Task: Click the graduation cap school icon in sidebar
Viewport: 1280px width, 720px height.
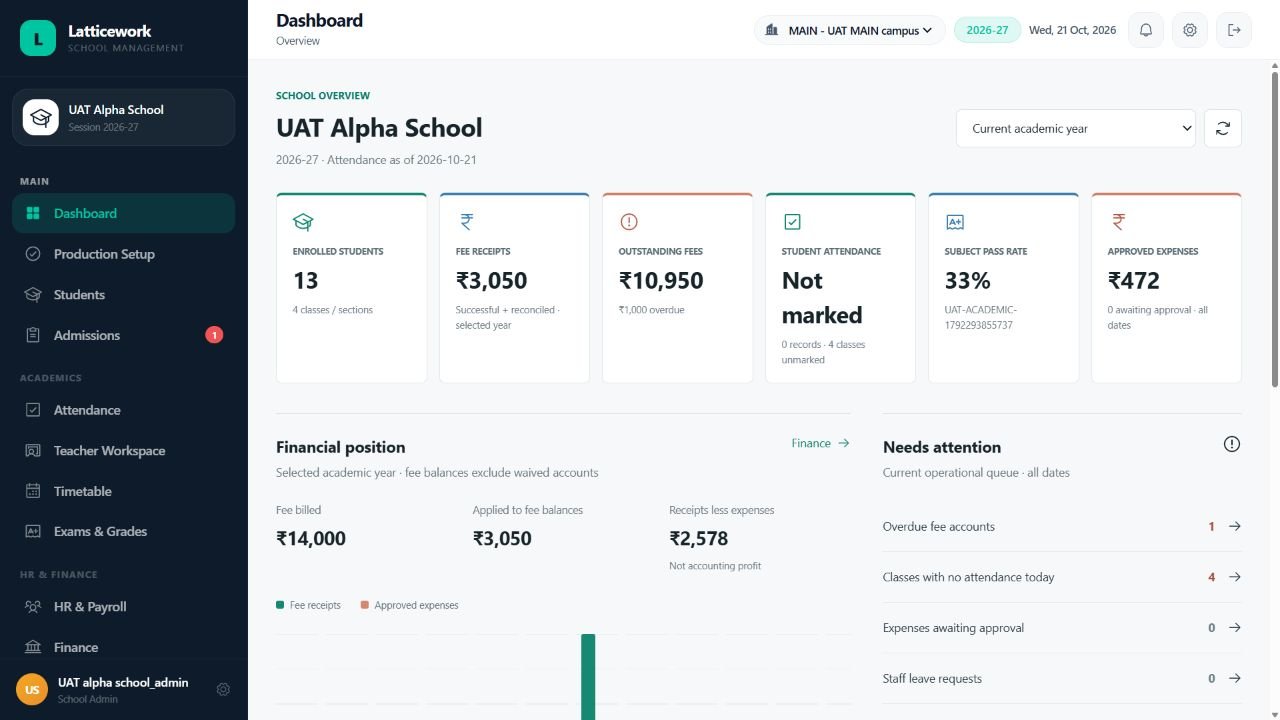Action: coord(41,117)
